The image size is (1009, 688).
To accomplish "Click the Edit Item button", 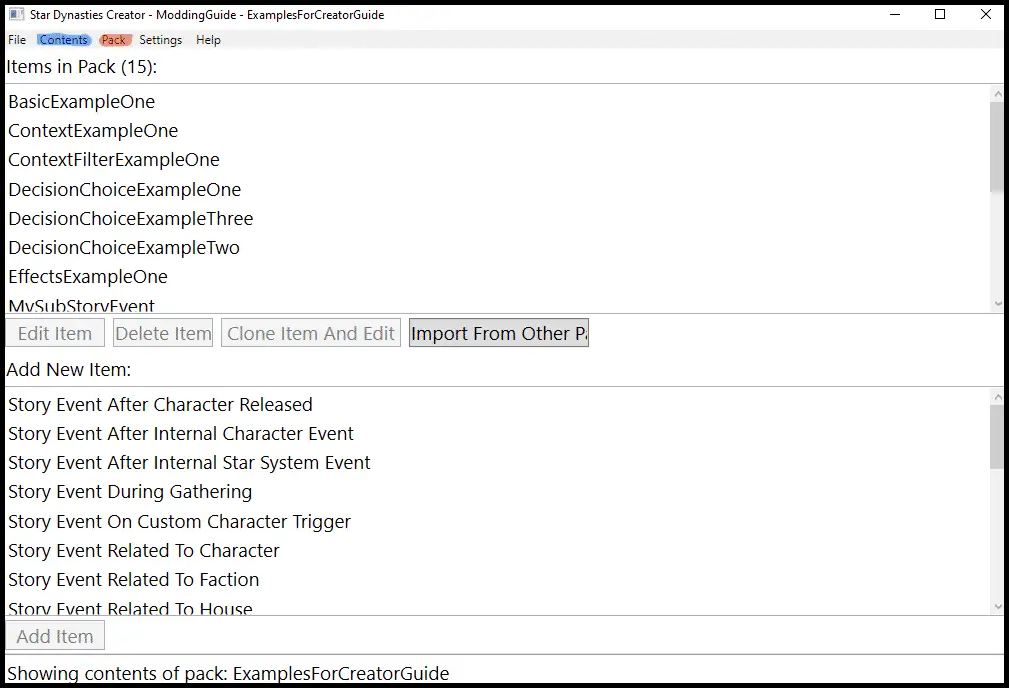I will click(55, 333).
